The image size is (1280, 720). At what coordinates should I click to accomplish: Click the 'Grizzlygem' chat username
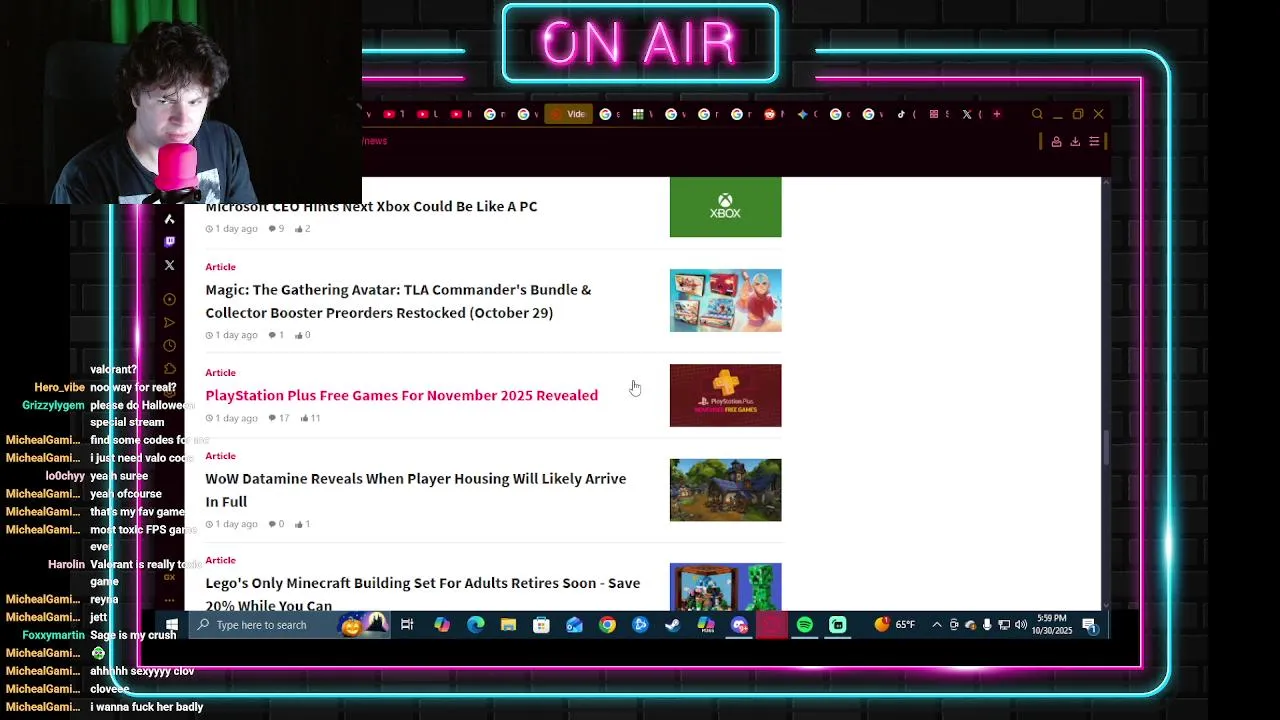point(53,405)
